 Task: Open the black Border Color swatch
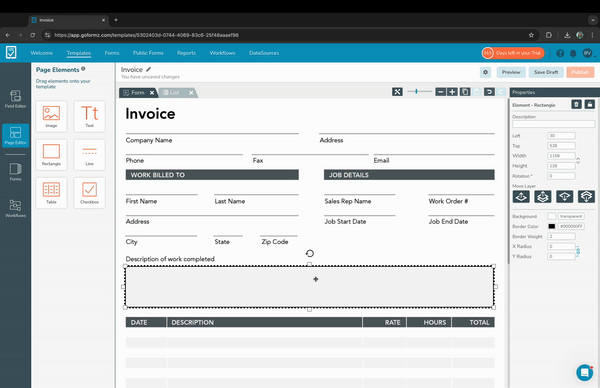(551, 227)
